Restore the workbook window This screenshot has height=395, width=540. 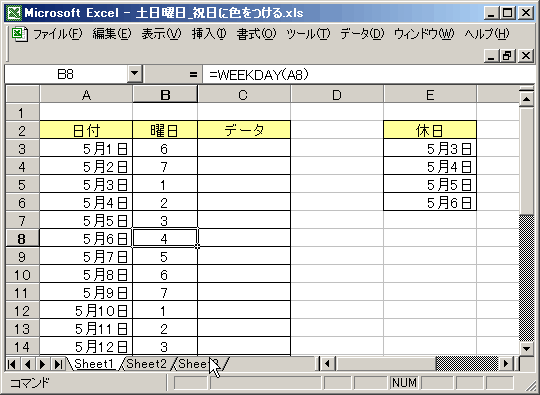coord(508,55)
